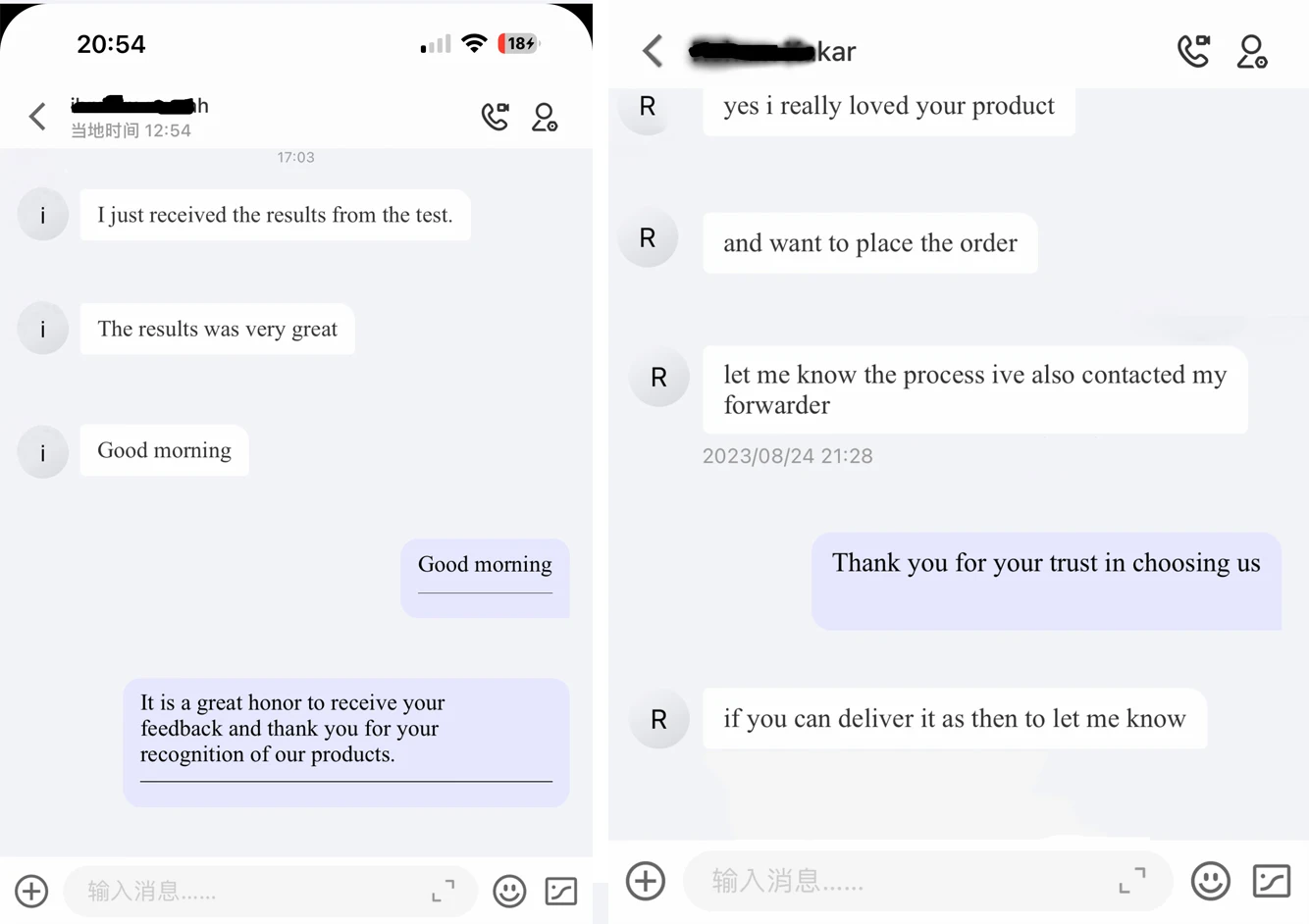Focus the right chat message input field
The height and width of the screenshot is (924, 1309).
click(903, 881)
